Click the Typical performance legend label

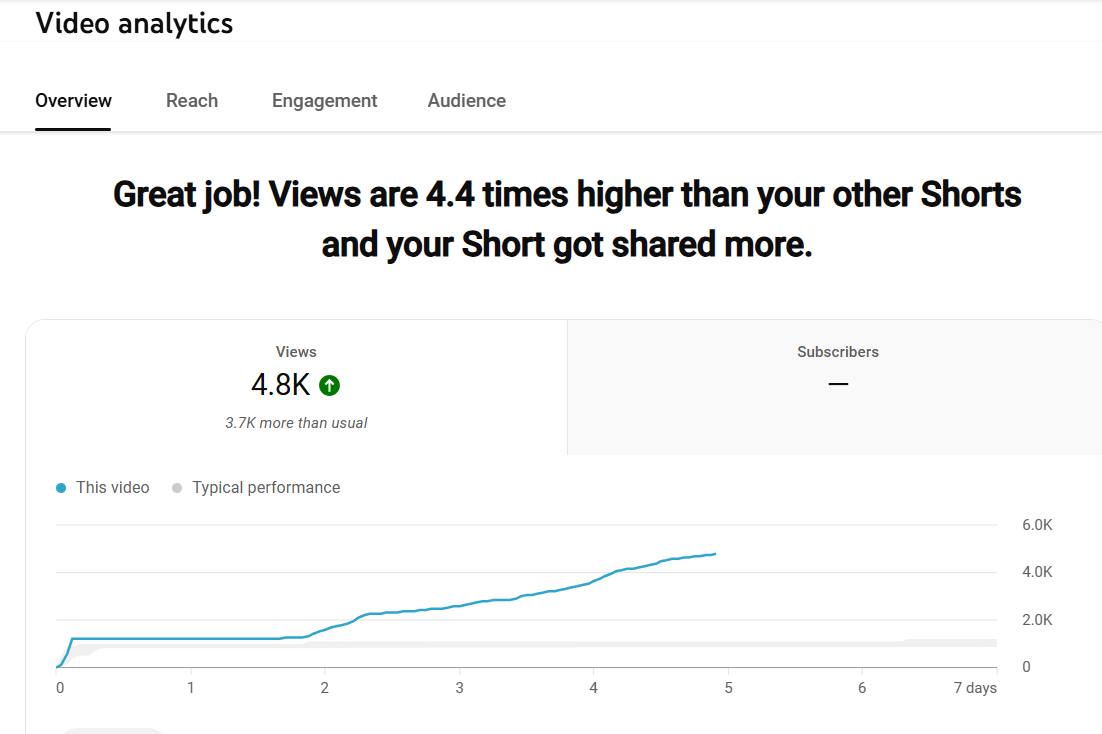(266, 487)
